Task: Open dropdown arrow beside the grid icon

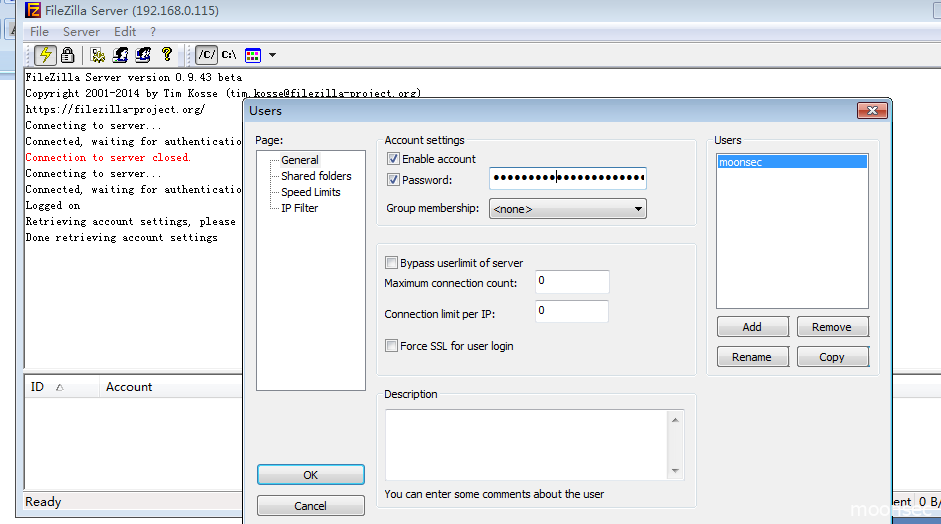Action: pyautogui.click(x=272, y=55)
